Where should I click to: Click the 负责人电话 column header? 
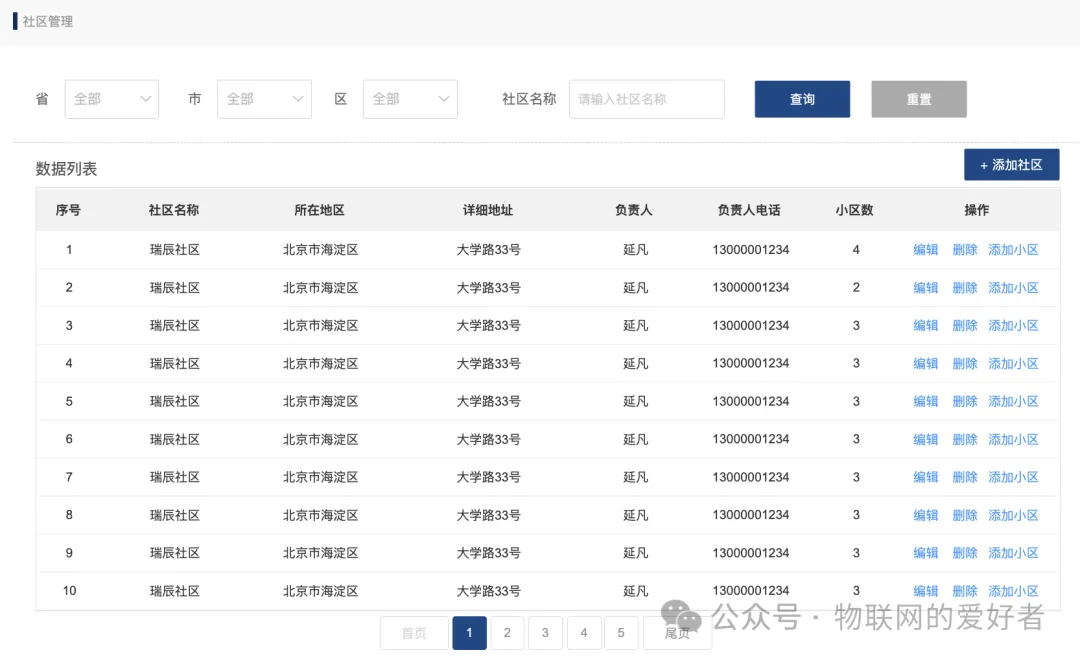749,210
